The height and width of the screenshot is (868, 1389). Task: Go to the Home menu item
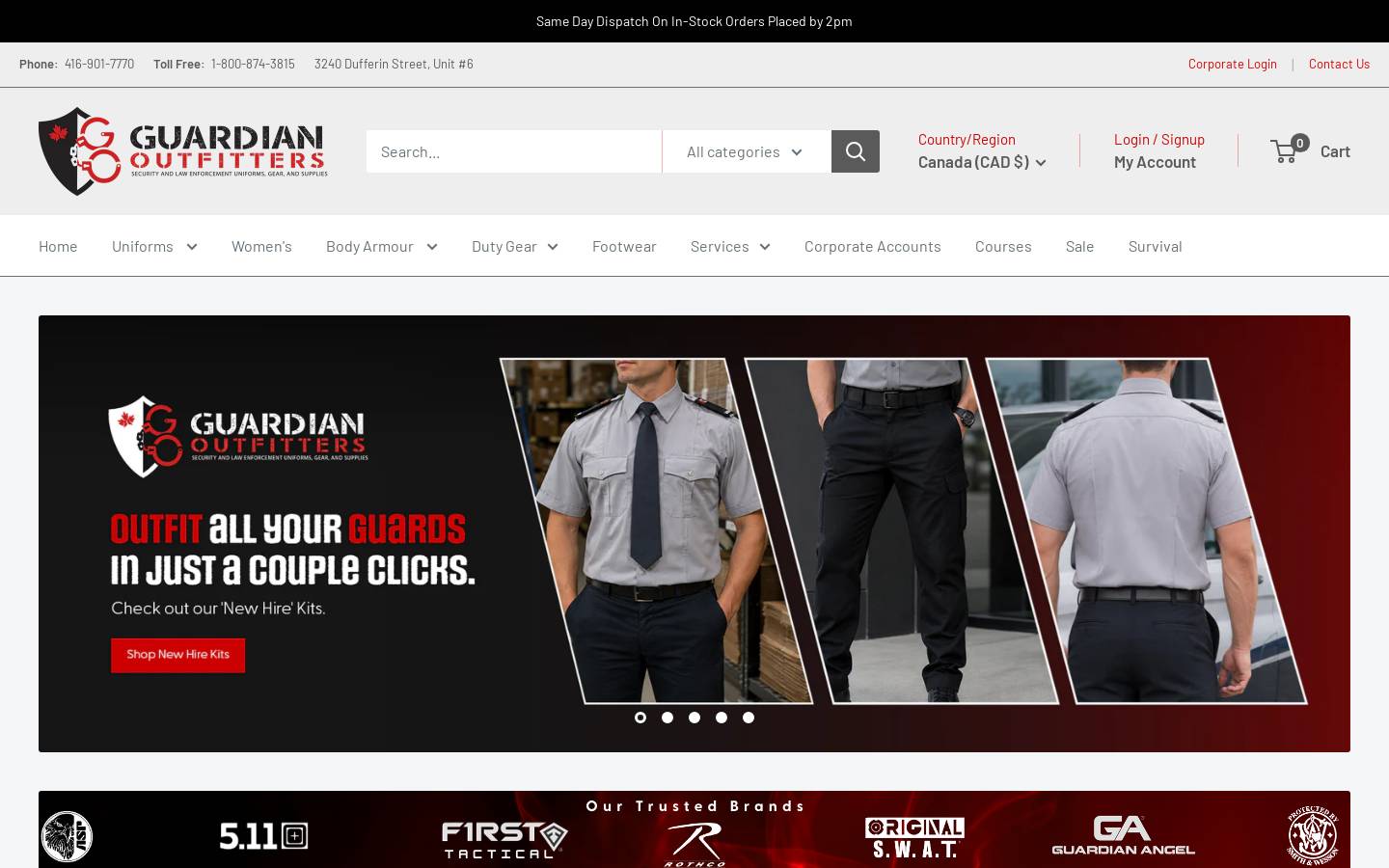58,246
